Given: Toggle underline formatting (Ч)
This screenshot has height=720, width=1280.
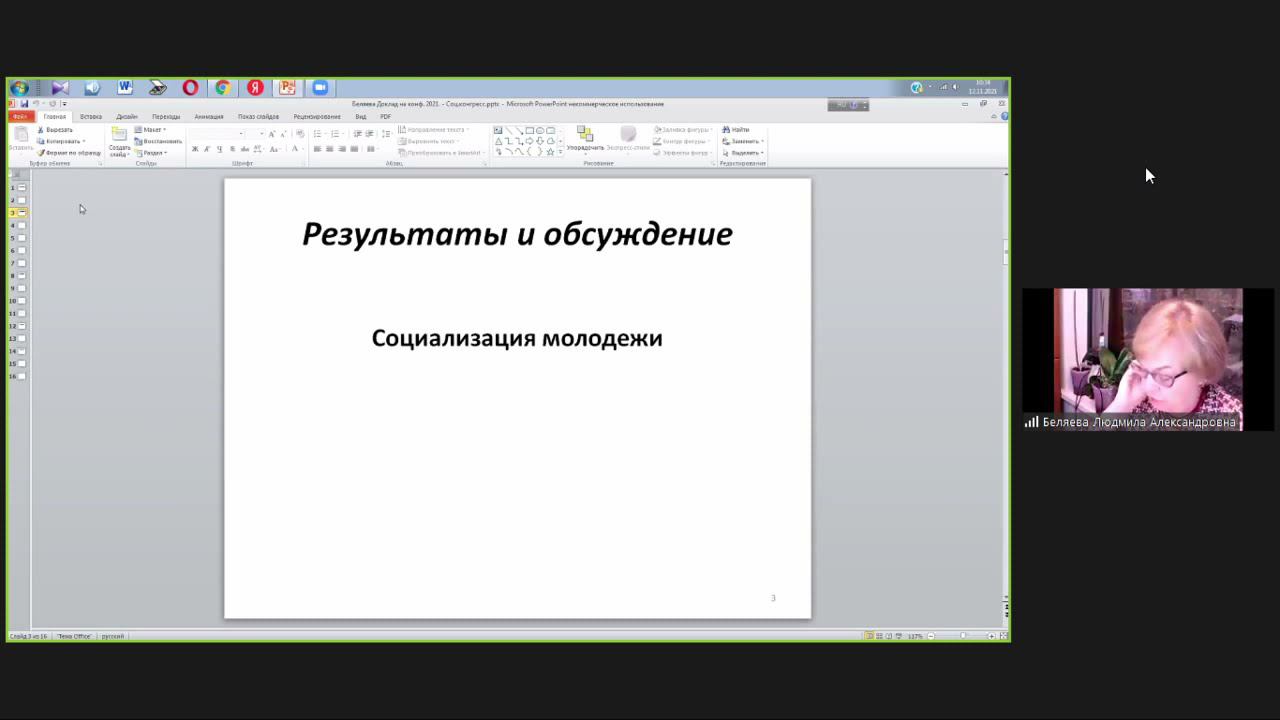Looking at the screenshot, I should tap(220, 149).
